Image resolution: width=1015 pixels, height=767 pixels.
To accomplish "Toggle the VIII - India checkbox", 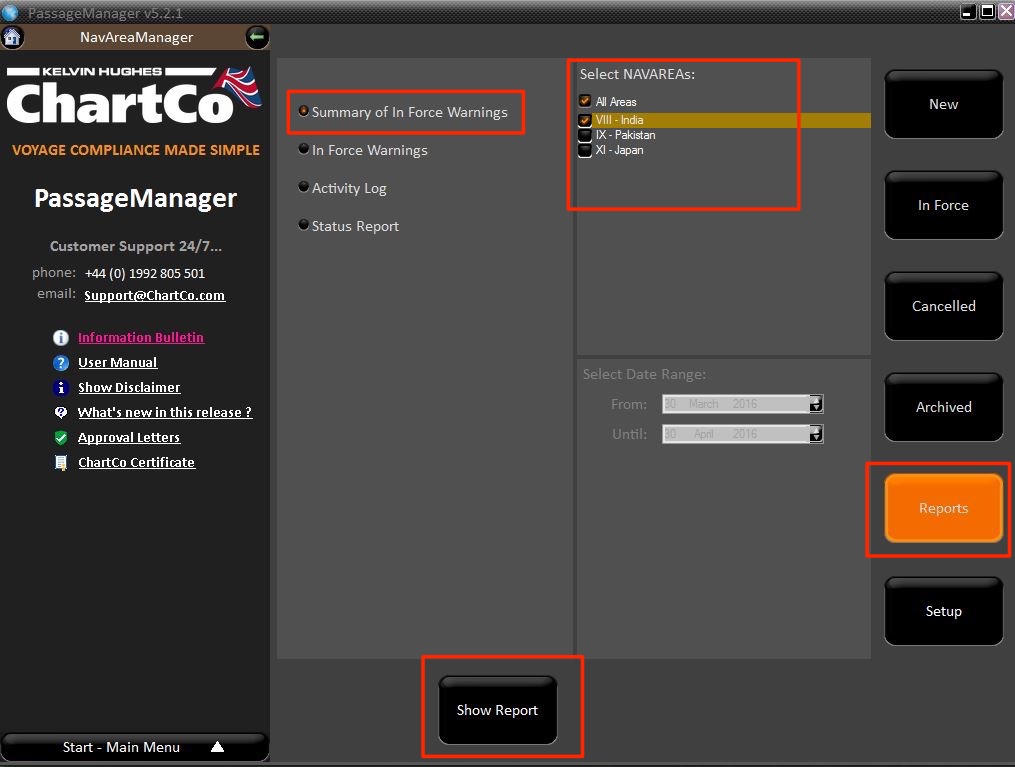I will [x=585, y=120].
